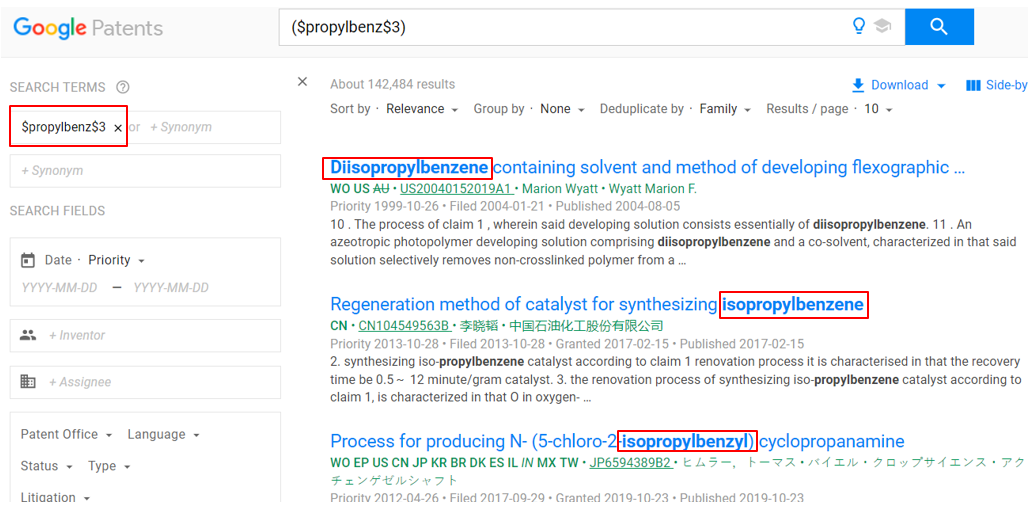Click the $propylbenz$3 search term chip text
The height and width of the screenshot is (506, 1034).
63,127
